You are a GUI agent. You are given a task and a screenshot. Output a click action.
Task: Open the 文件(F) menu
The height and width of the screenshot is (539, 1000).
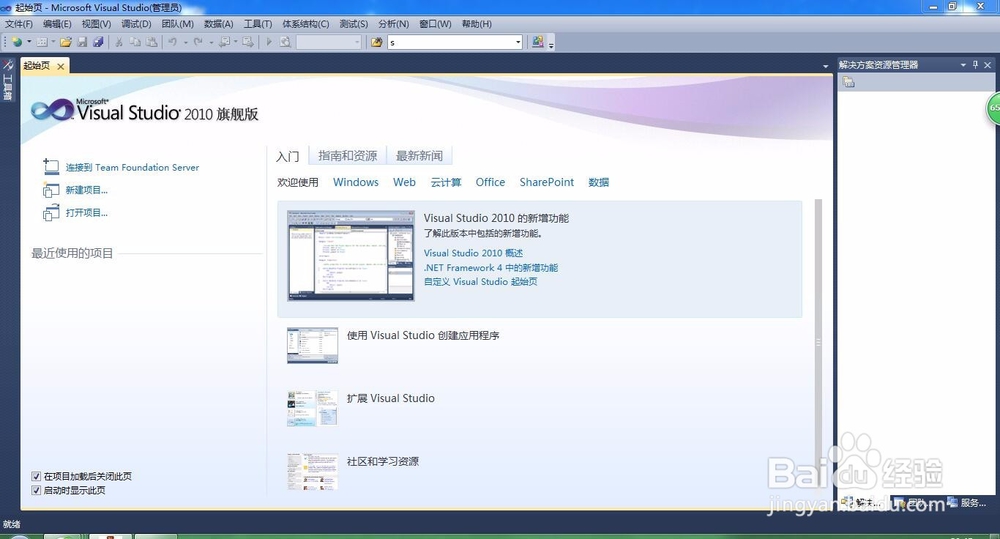click(x=18, y=24)
